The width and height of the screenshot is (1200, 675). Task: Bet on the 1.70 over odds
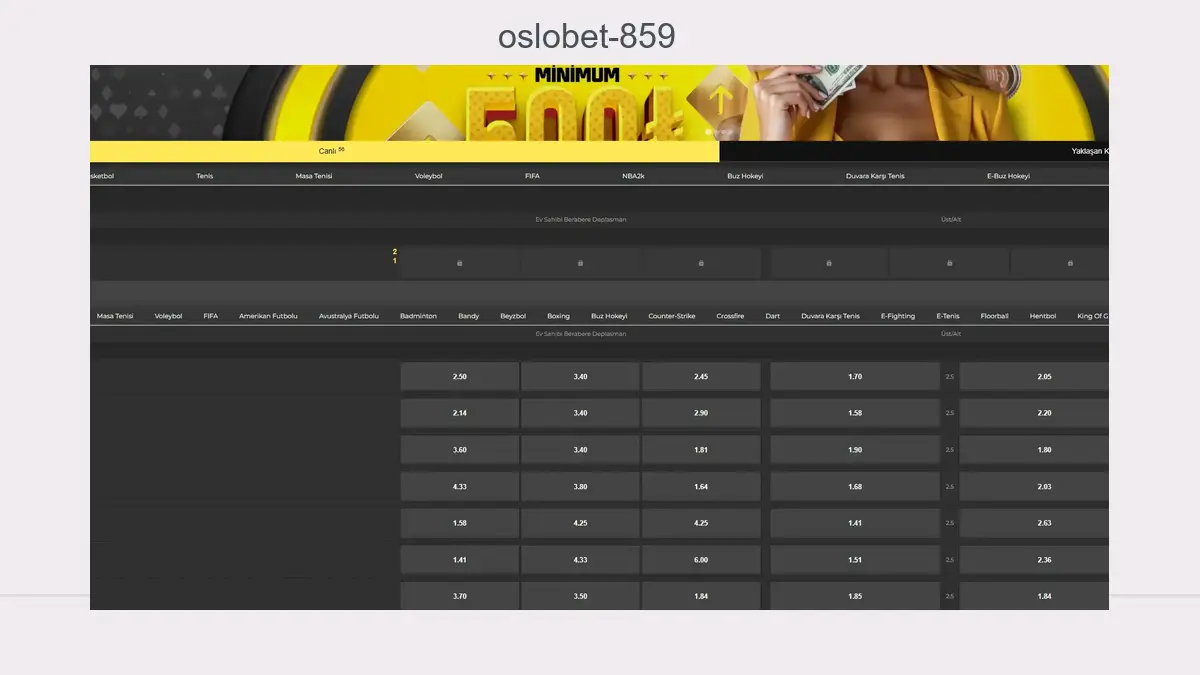click(x=854, y=377)
